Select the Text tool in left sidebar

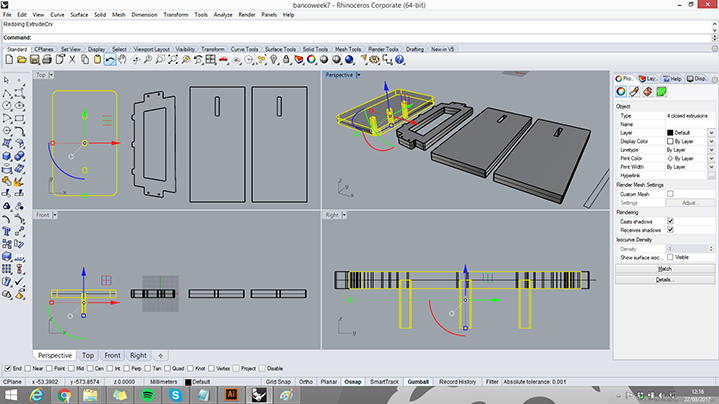[6, 232]
